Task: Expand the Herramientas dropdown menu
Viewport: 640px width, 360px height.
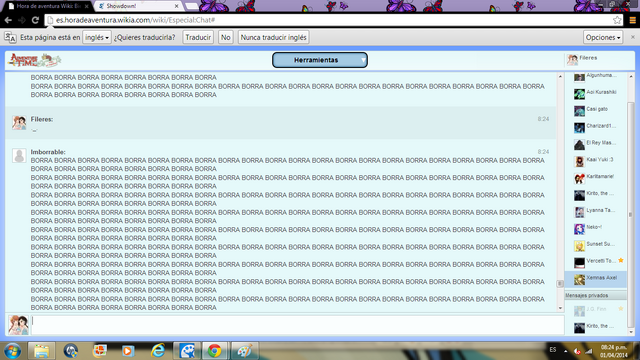Action: pyautogui.click(x=320, y=60)
